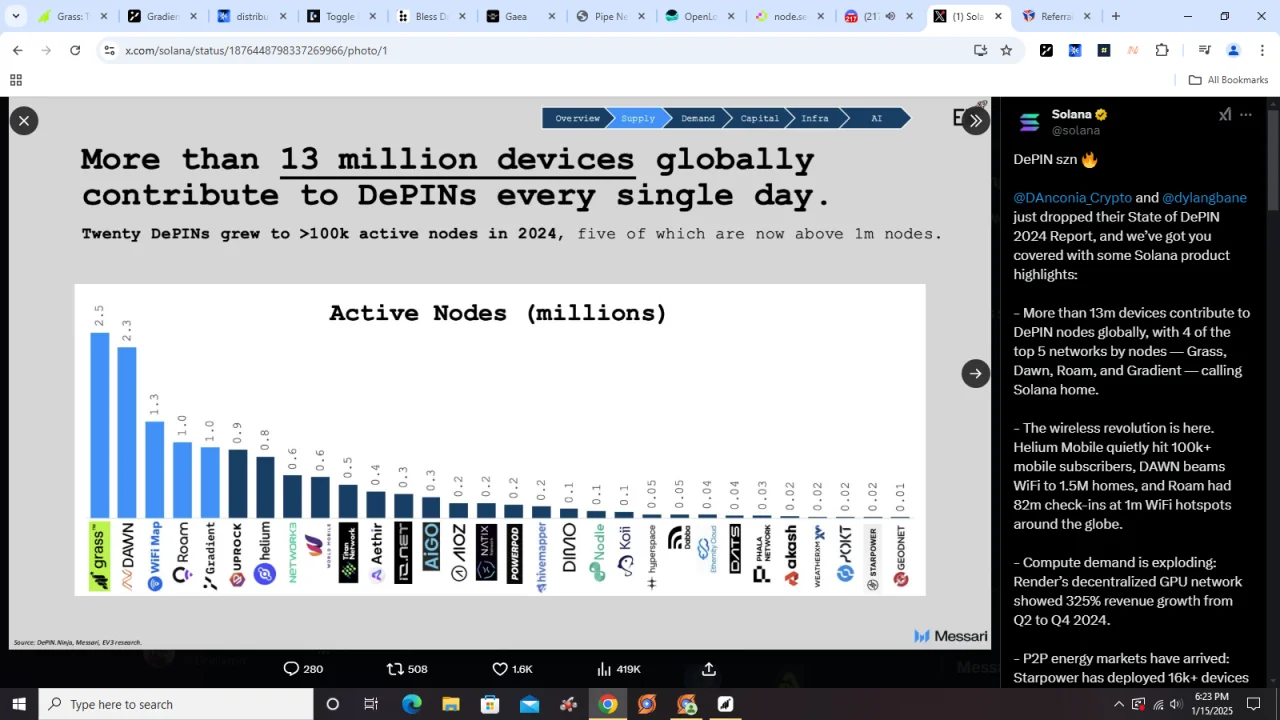Reload the current page
This screenshot has height=720, width=1280.
(75, 50)
